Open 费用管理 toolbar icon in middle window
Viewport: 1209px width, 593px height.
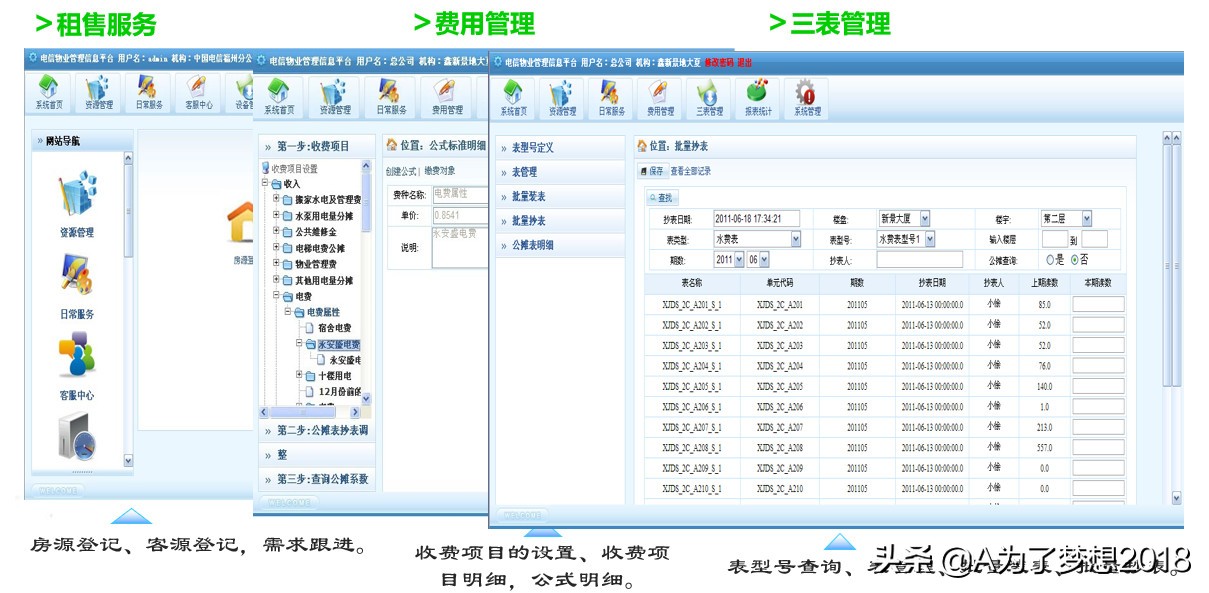(446, 95)
